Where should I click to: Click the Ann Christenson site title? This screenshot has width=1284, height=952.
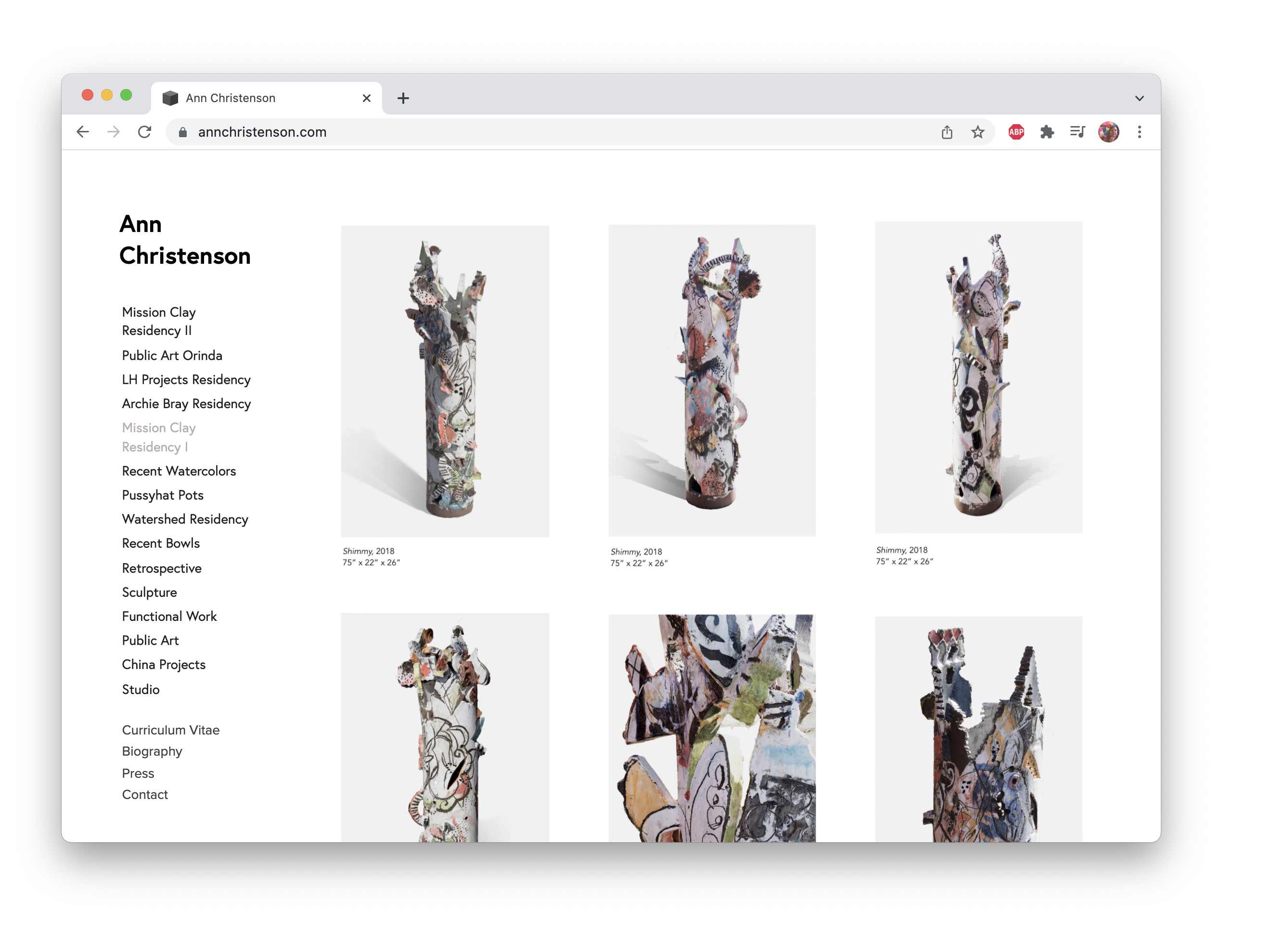click(x=184, y=240)
